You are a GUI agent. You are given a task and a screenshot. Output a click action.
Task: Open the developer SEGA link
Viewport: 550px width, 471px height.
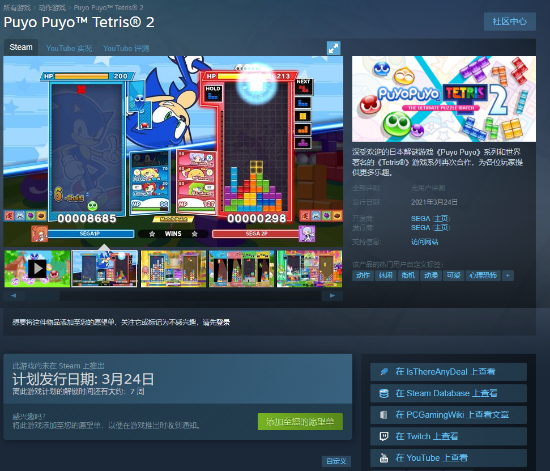tap(421, 218)
